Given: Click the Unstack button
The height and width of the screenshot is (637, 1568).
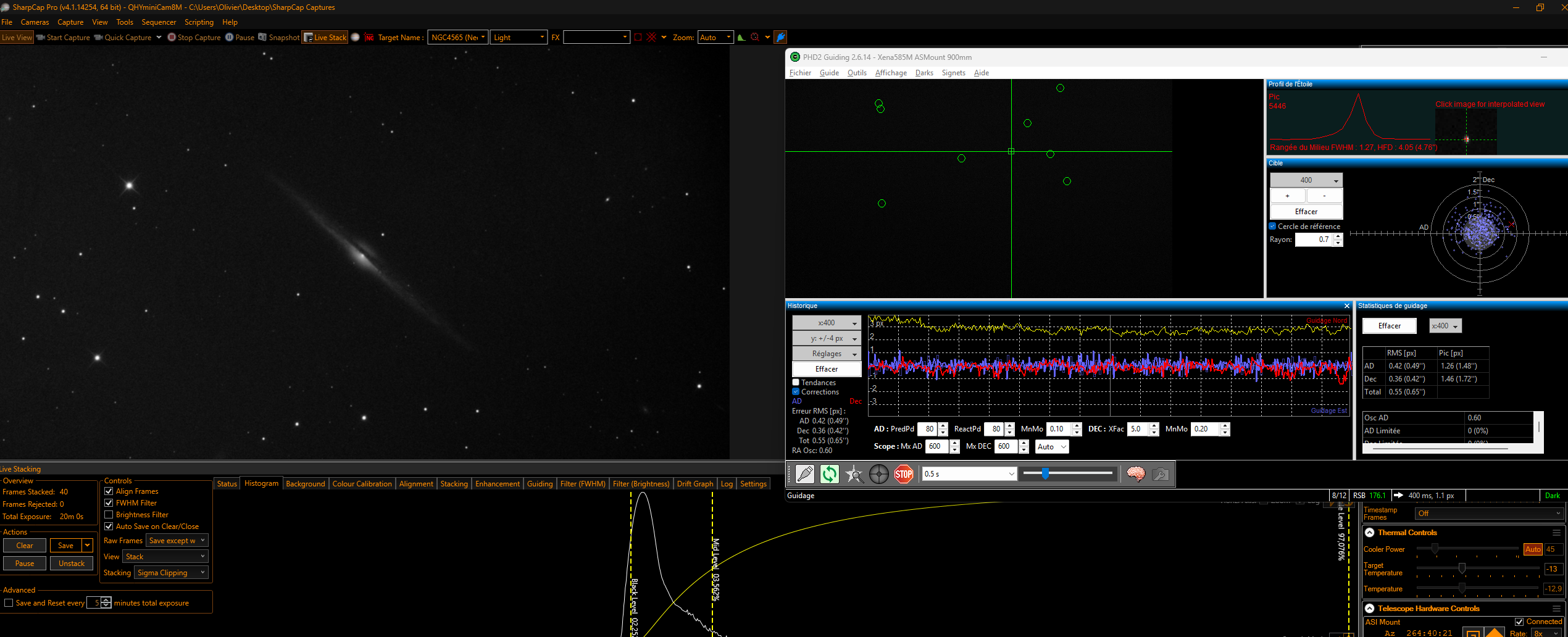Looking at the screenshot, I should point(72,564).
